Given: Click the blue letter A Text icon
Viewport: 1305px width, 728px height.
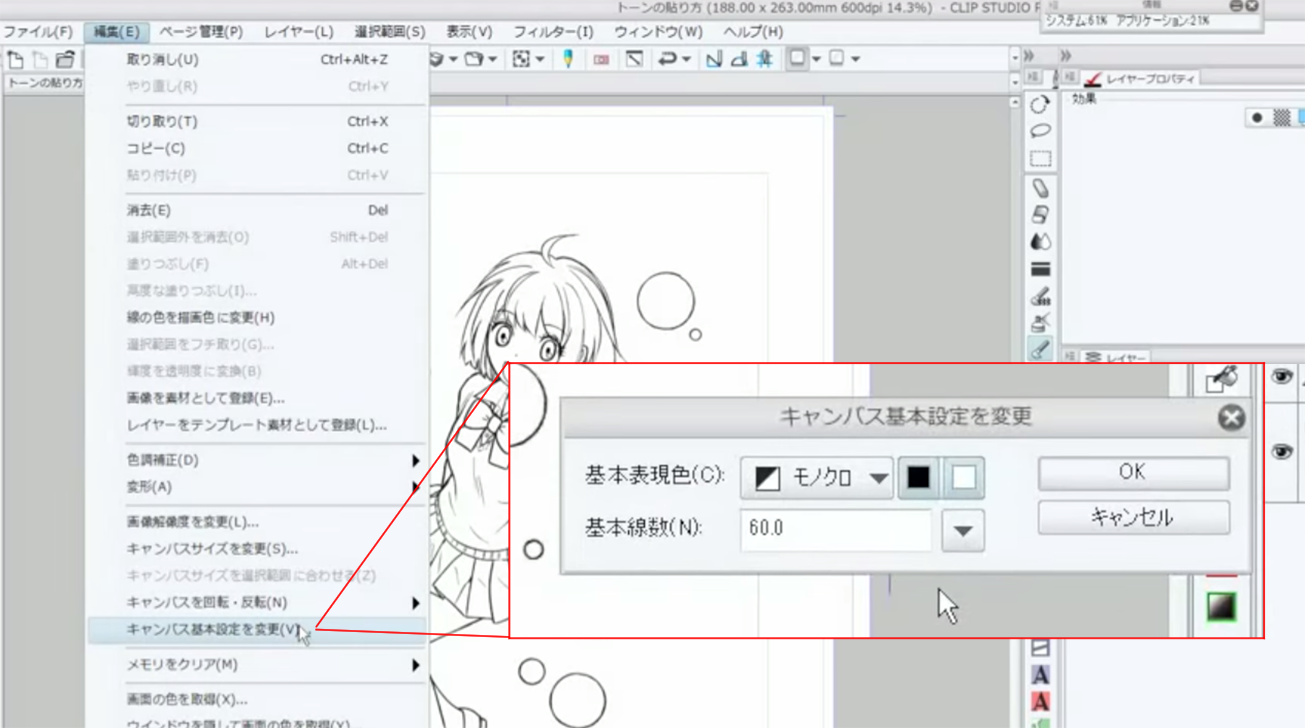Looking at the screenshot, I should point(1040,676).
